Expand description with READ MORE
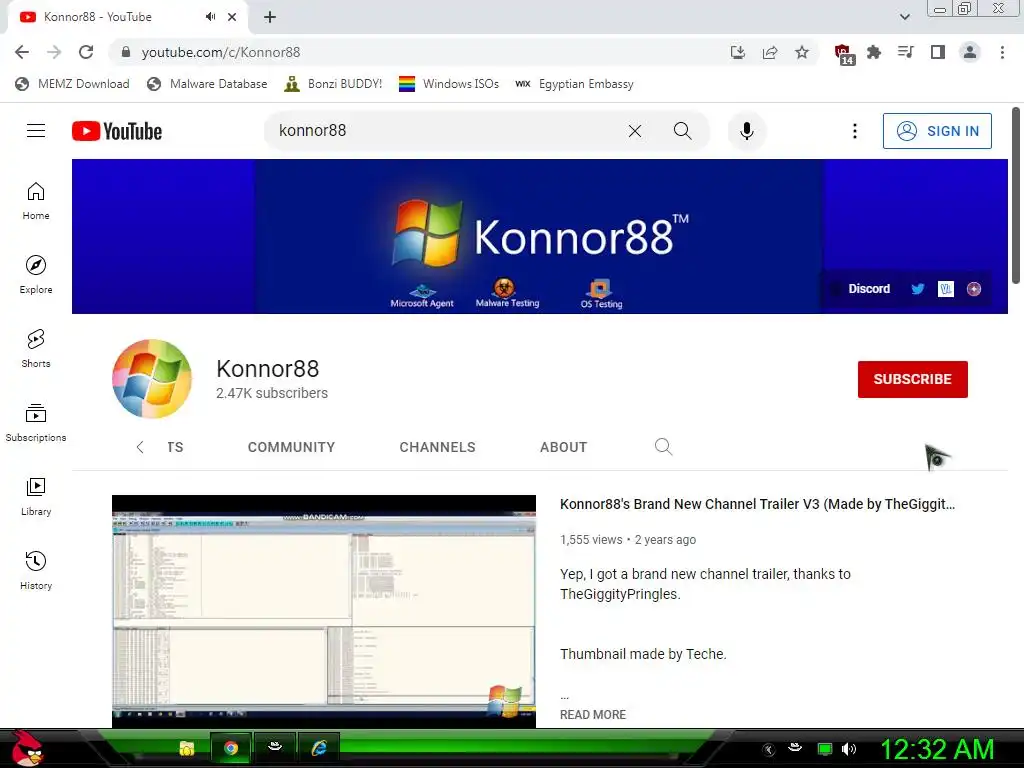Viewport: 1024px width, 768px height. click(x=593, y=714)
